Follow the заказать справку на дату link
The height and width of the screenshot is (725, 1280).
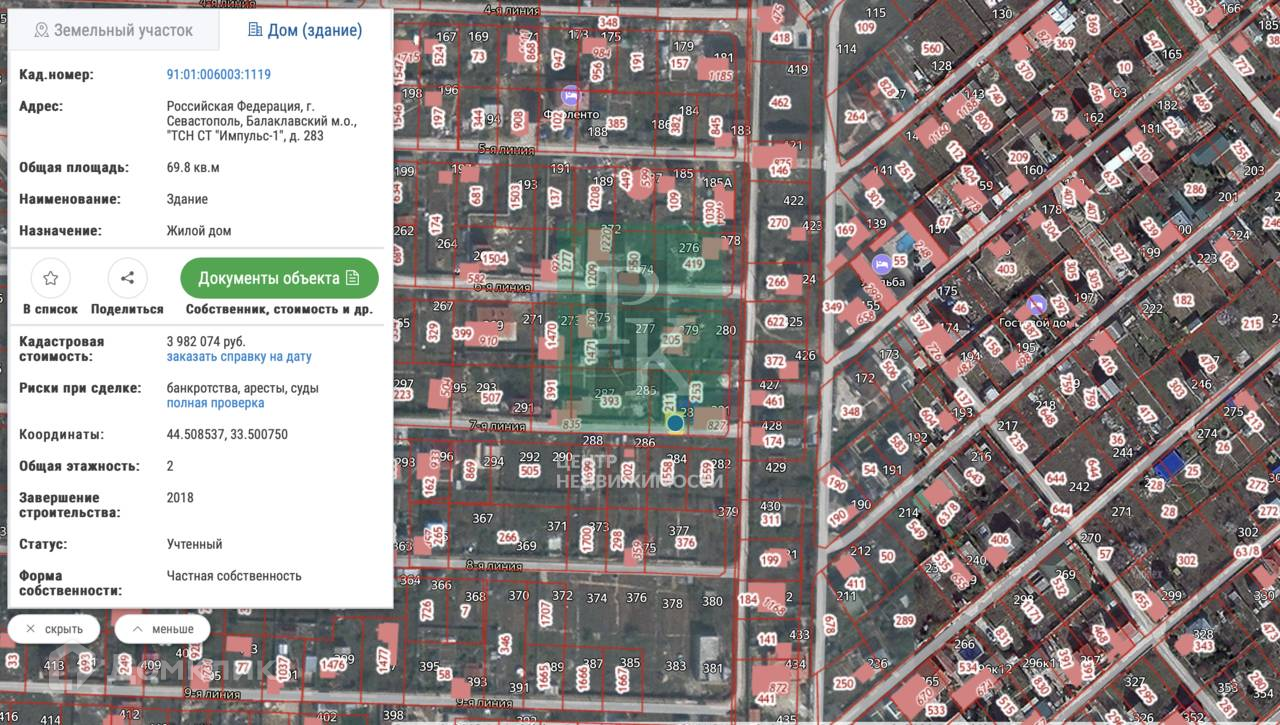[x=239, y=357]
